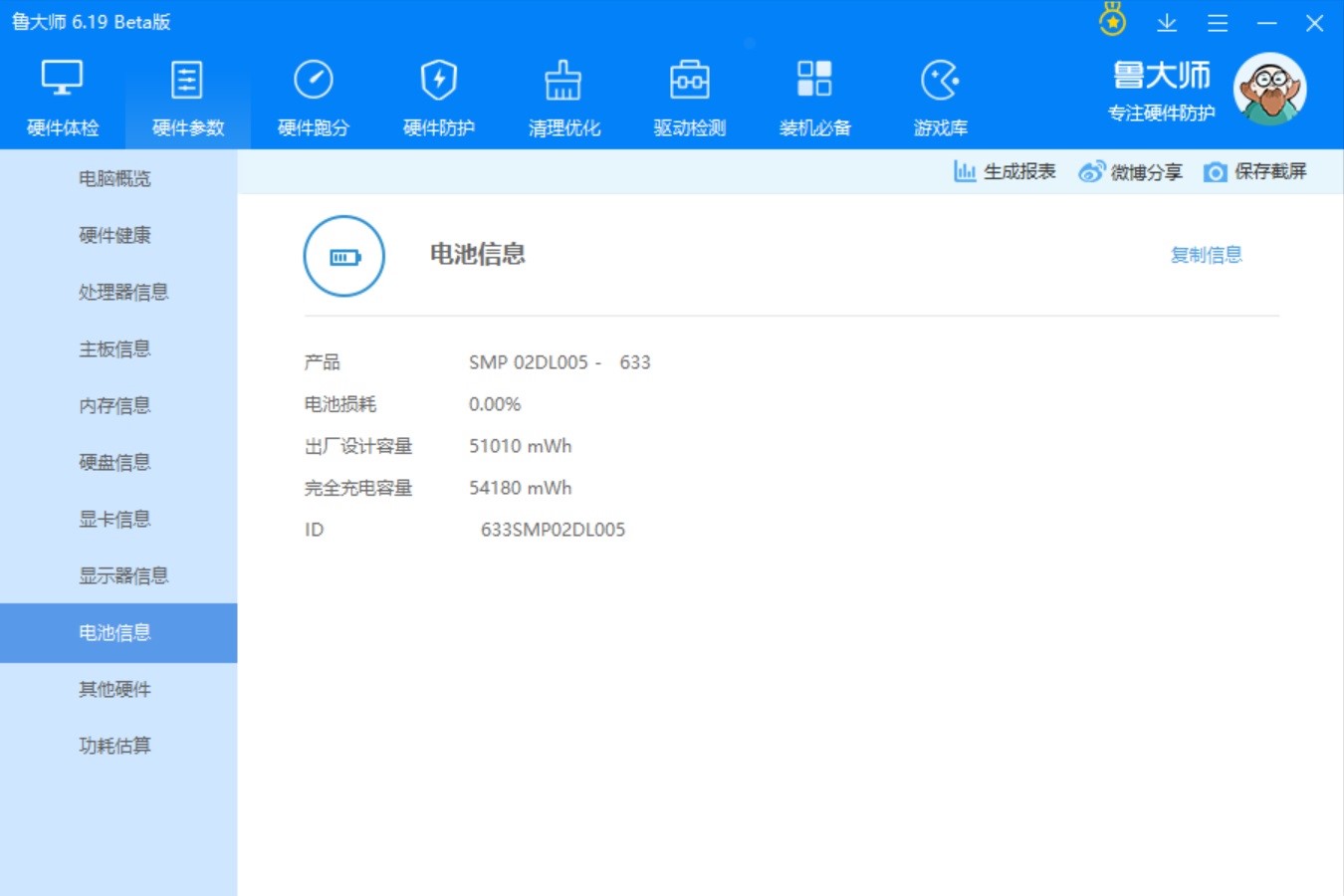The height and width of the screenshot is (896, 1344).
Task: Open 驱动检测 driver detection icon
Action: click(690, 80)
